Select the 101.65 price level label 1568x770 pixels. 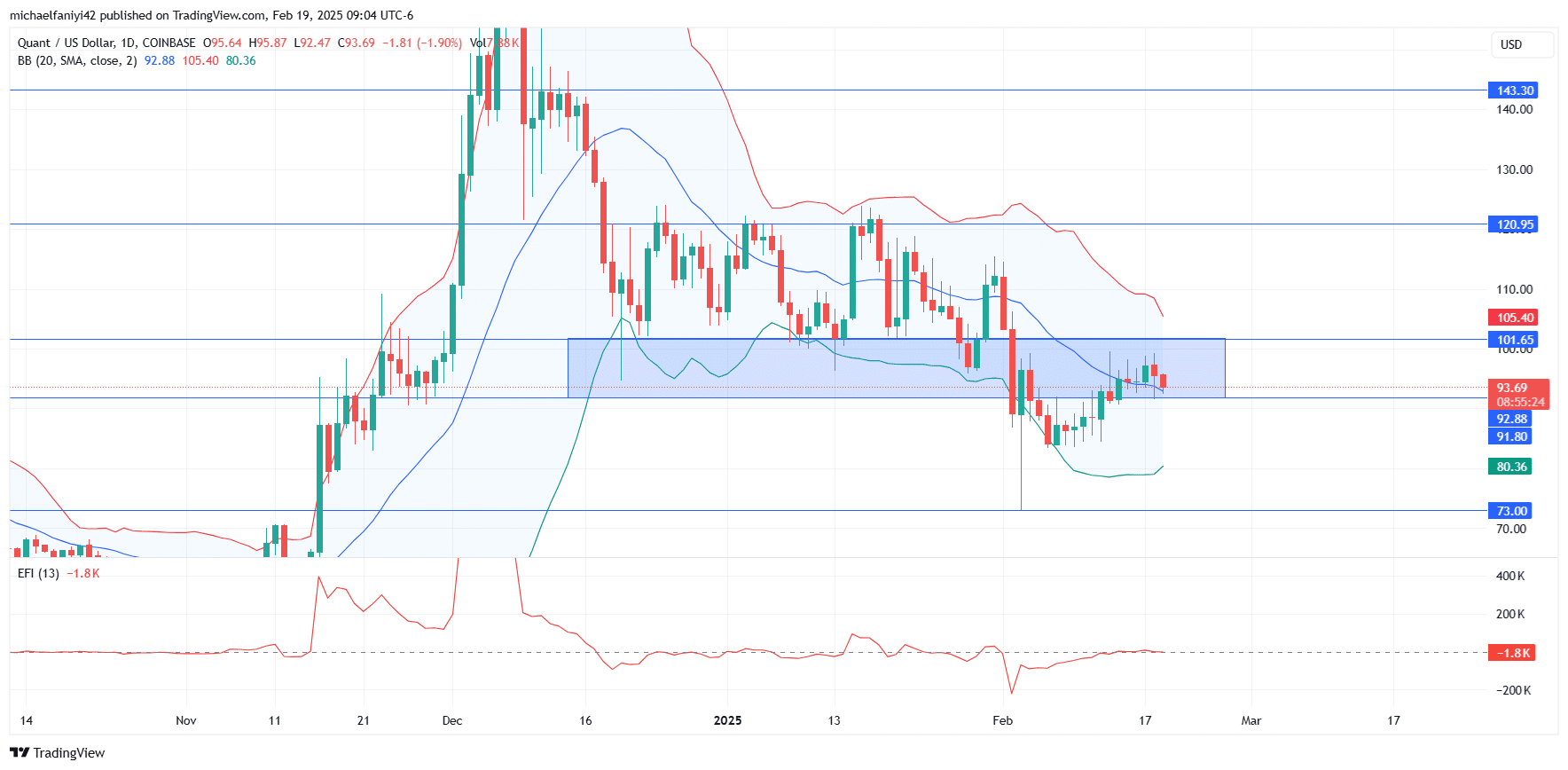pos(1513,340)
